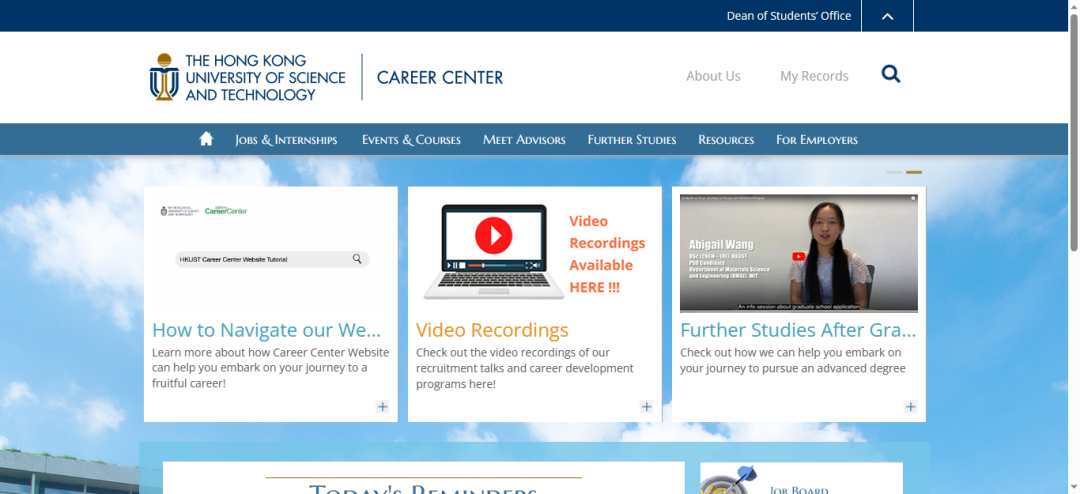This screenshot has width=1080, height=494.
Task: Open the For Employers menu
Action: click(817, 140)
